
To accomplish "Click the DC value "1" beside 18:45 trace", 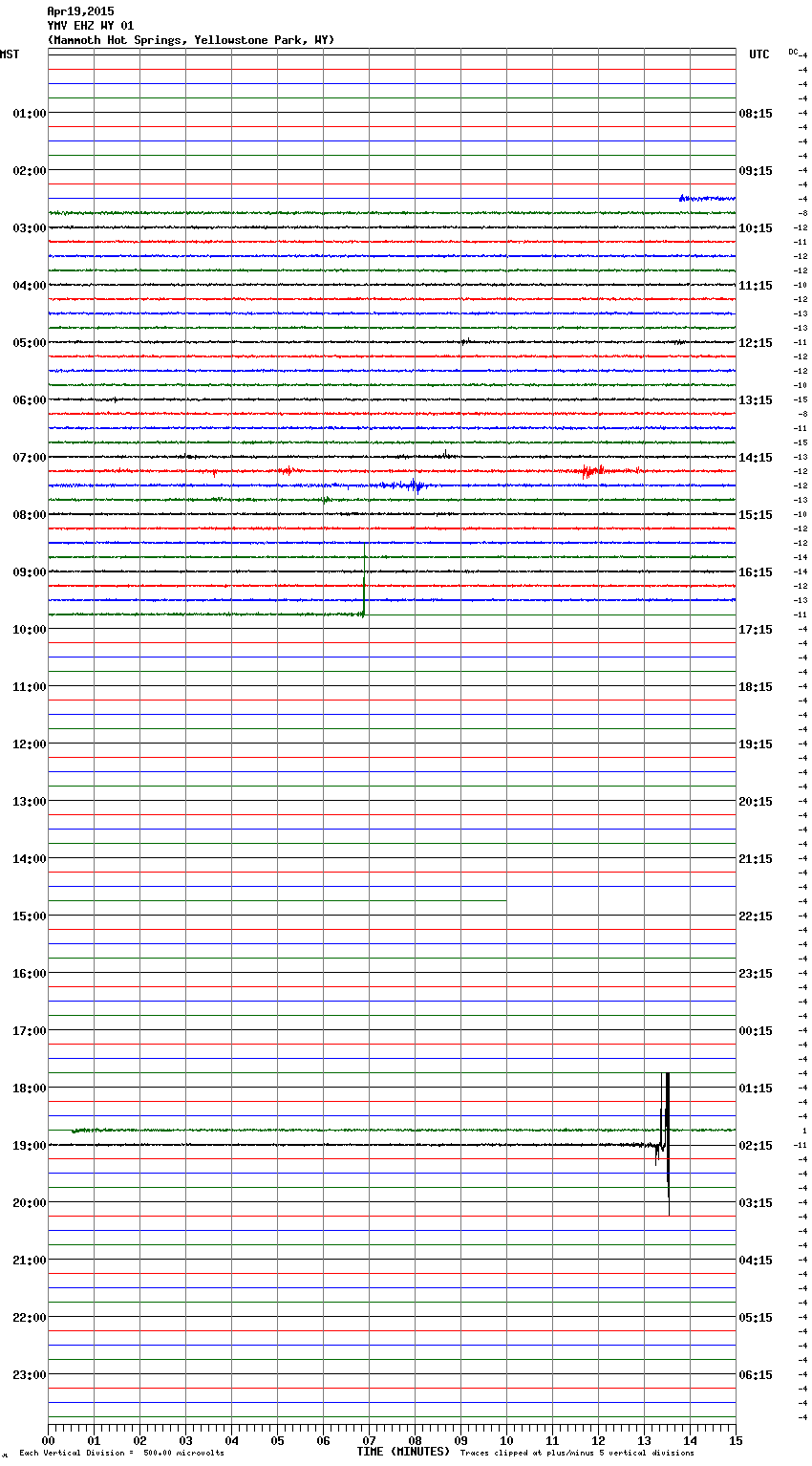I will point(804,1131).
